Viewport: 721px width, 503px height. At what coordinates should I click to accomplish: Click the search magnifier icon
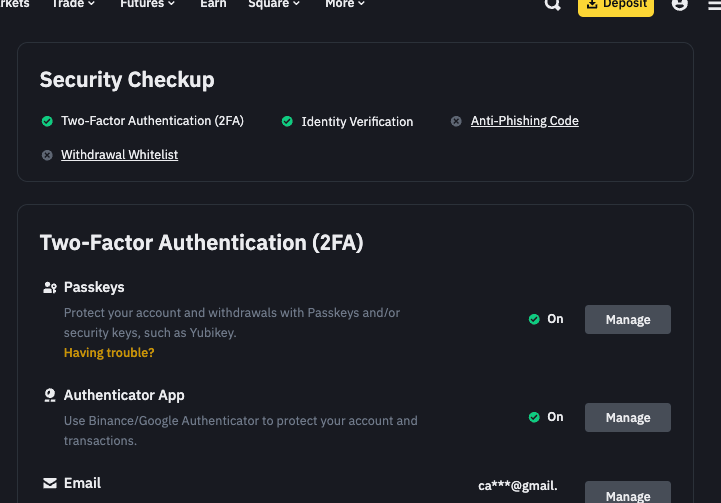pyautogui.click(x=552, y=5)
